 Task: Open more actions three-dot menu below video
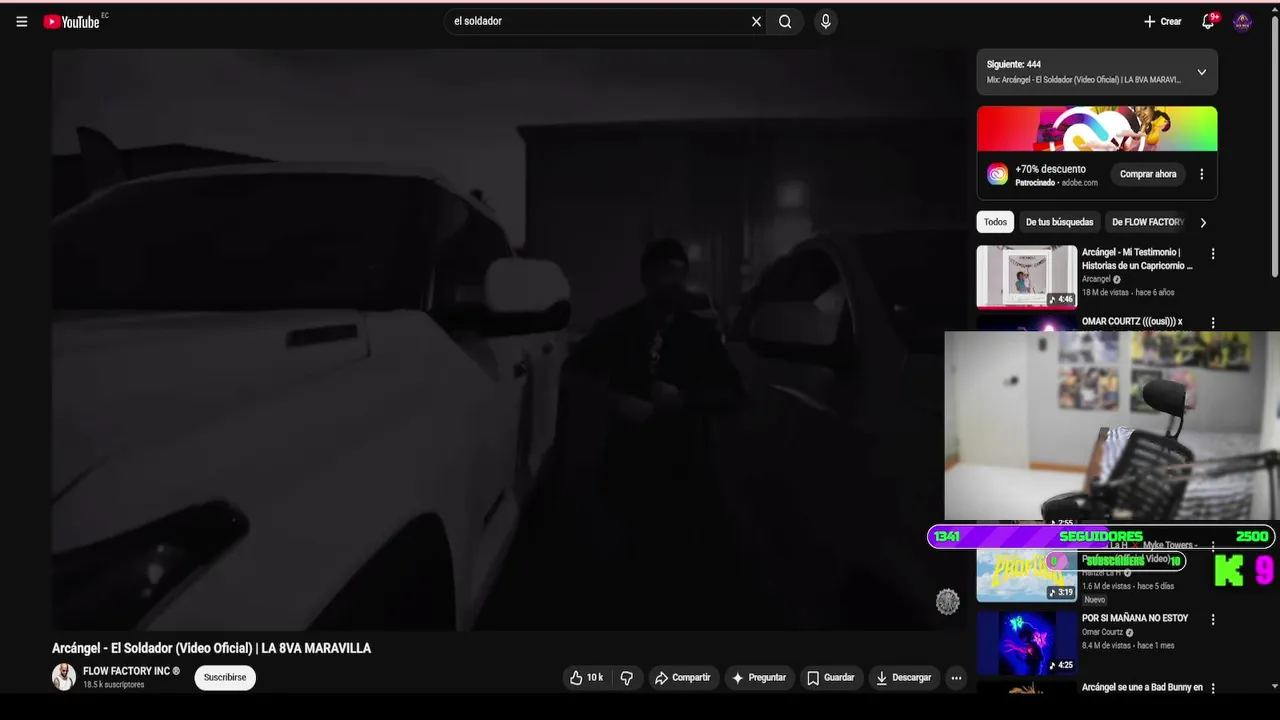point(956,678)
